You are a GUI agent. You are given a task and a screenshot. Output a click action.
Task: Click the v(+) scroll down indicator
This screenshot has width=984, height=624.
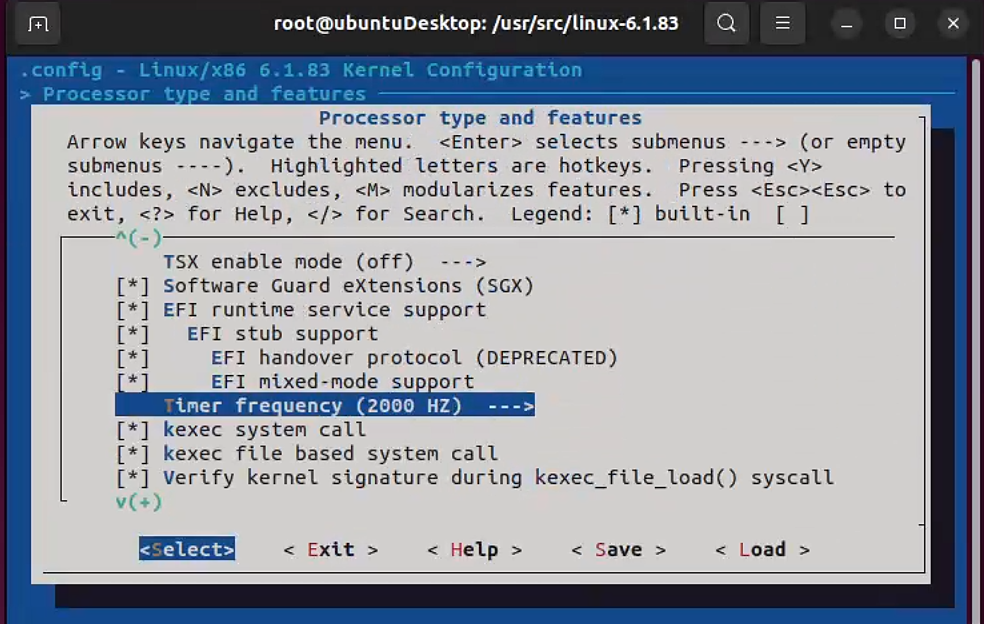[138, 502]
